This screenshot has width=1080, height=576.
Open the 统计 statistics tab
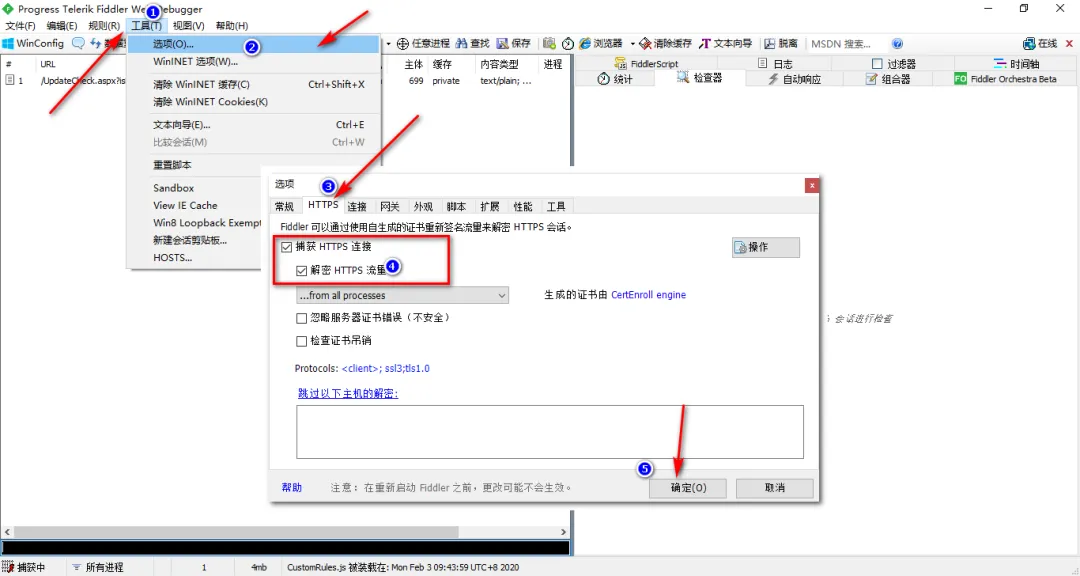pyautogui.click(x=615, y=79)
